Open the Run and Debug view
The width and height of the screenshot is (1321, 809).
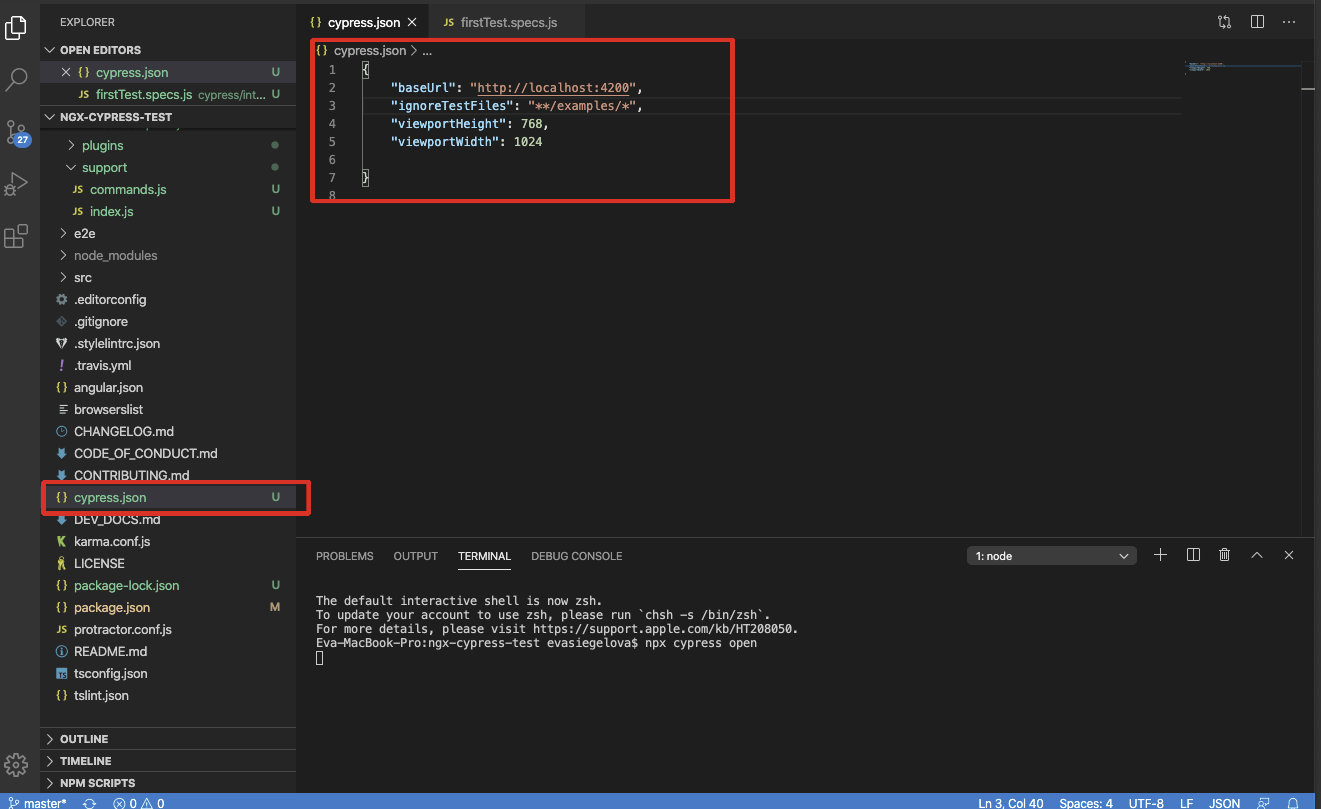click(x=17, y=184)
